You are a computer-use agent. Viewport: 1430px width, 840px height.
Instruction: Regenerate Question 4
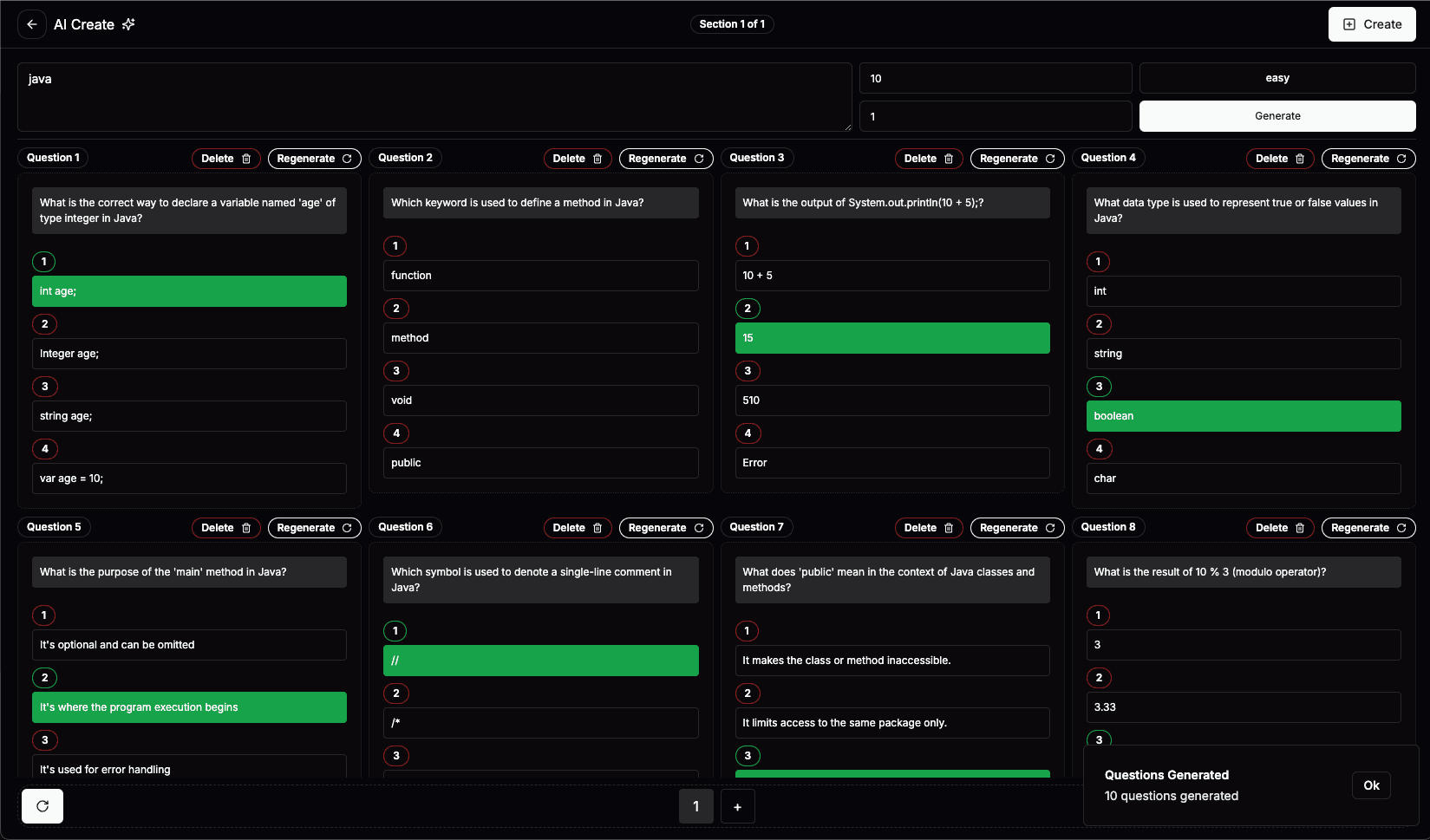(x=1368, y=159)
